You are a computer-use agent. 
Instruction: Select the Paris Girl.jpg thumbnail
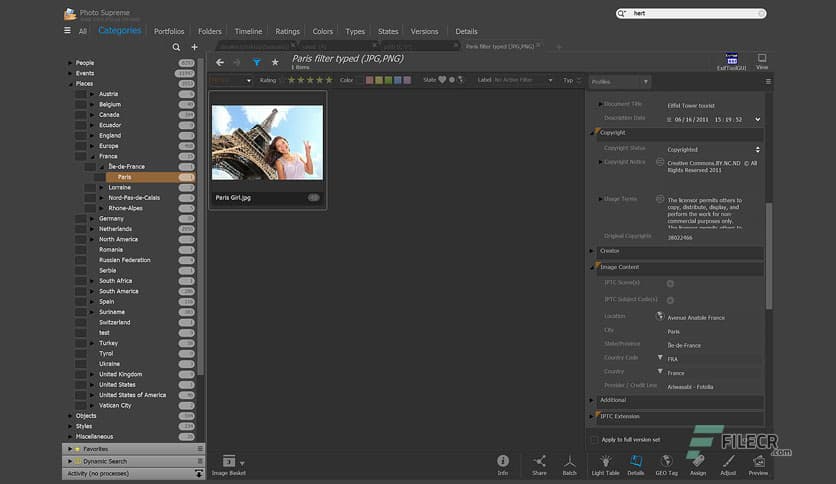(x=267, y=142)
